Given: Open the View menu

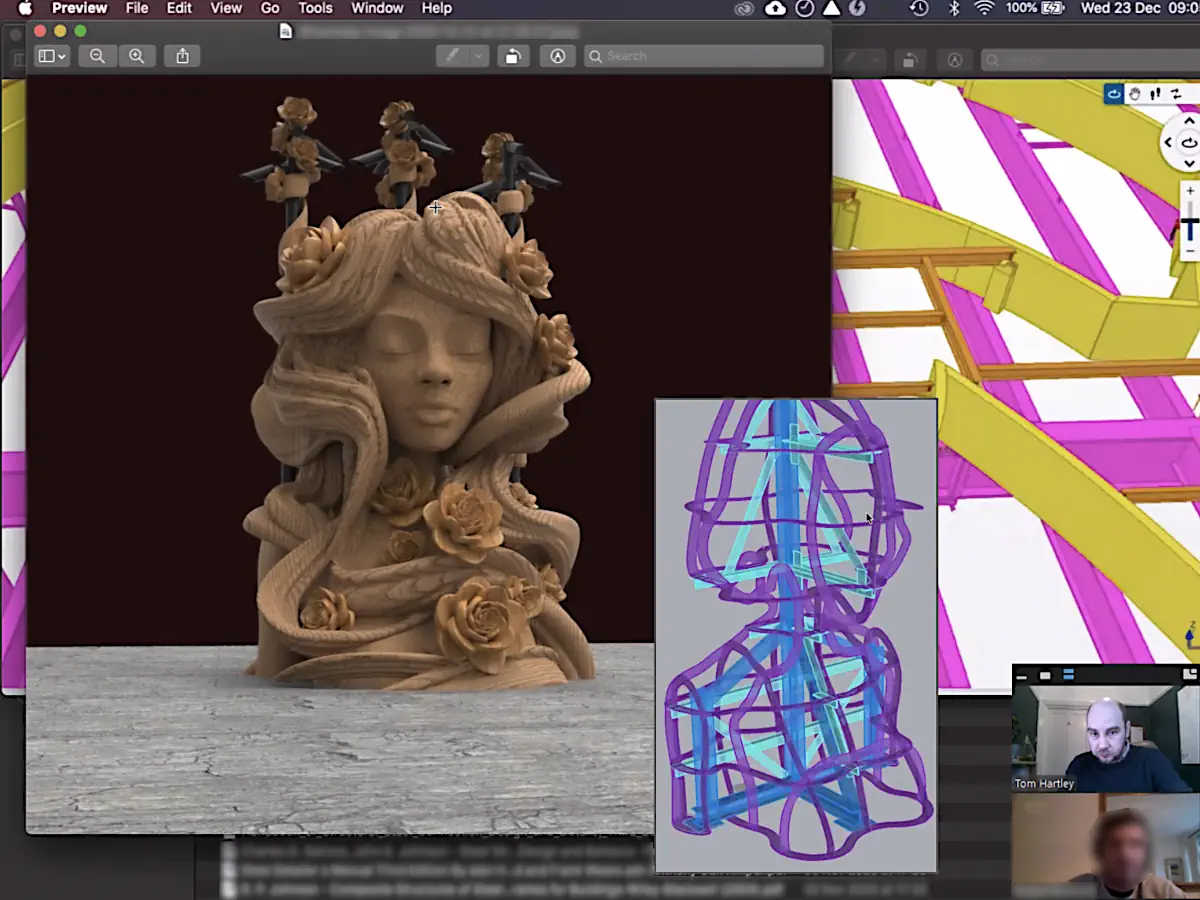Looking at the screenshot, I should 225,8.
